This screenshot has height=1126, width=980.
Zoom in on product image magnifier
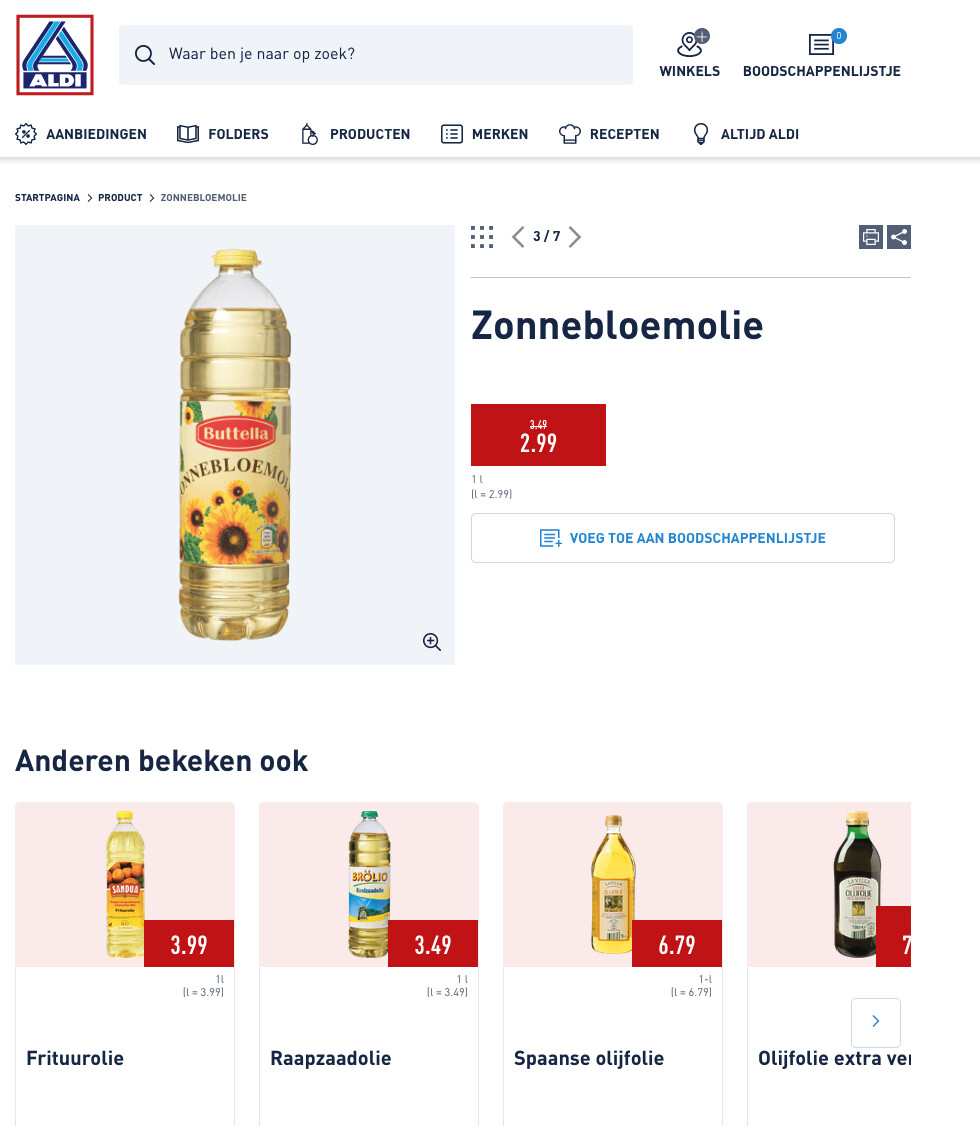431,642
